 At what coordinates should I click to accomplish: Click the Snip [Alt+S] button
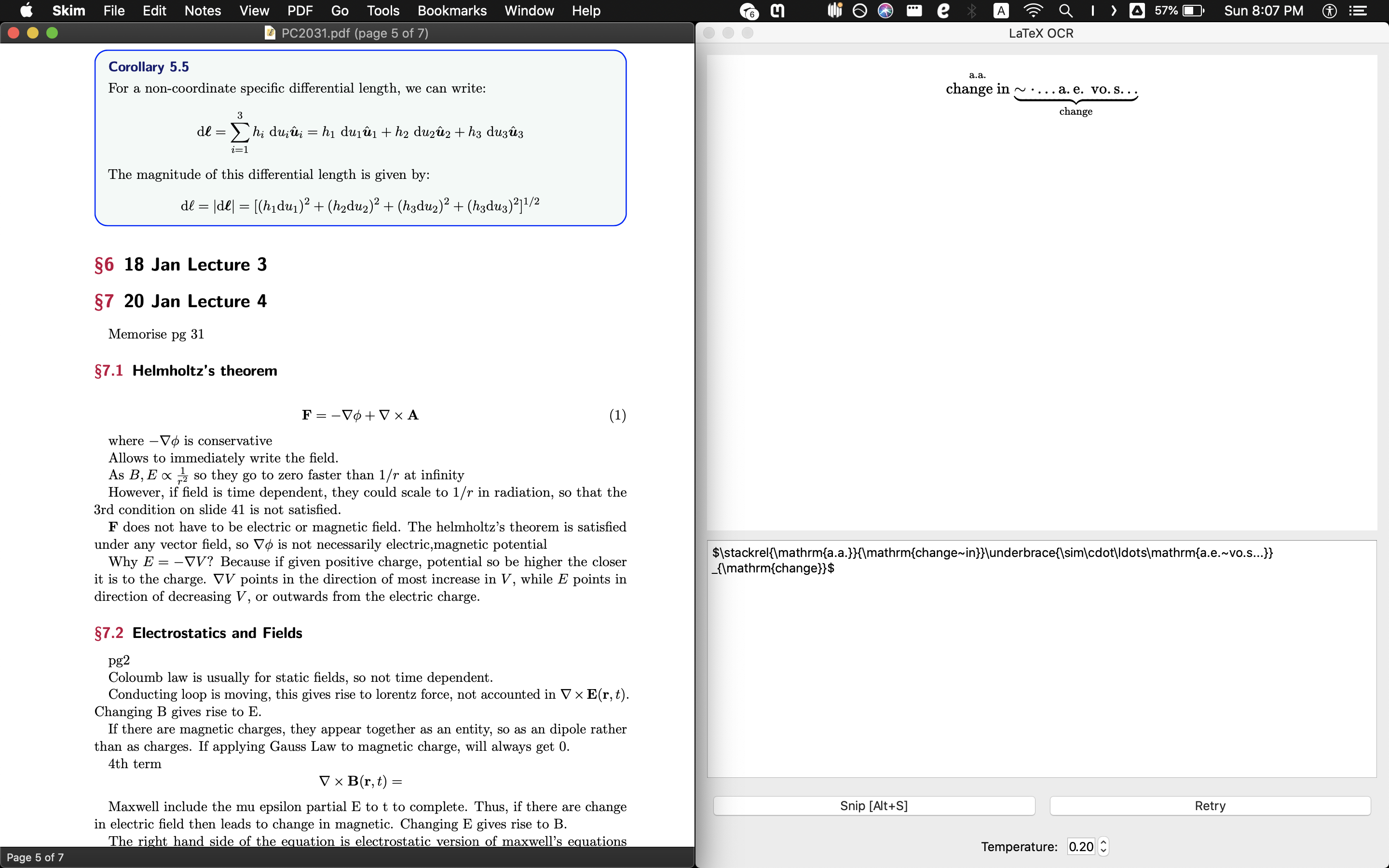[x=873, y=805]
